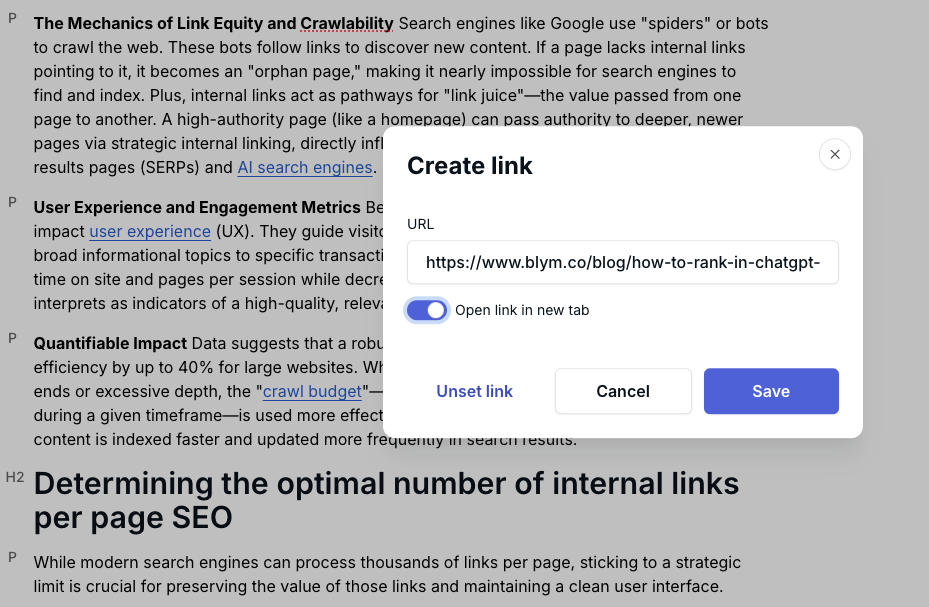Click the P marker beside Quantifiable Impact
Viewport: 929px width, 607px height.
pos(12,338)
